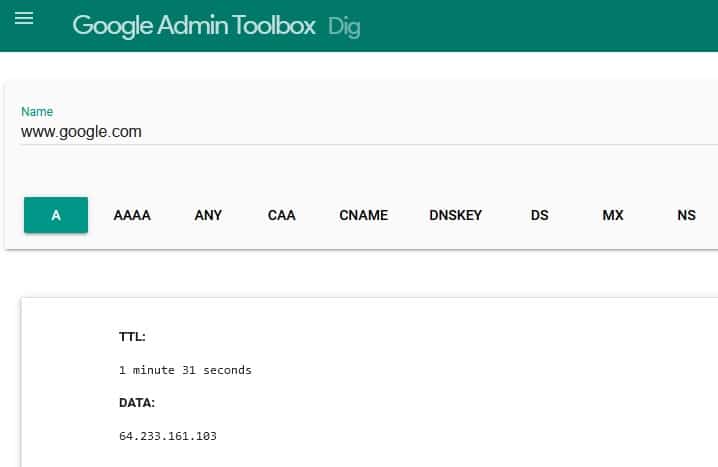Select the AAAA record type
Image resolution: width=718 pixels, height=467 pixels.
[x=132, y=215]
